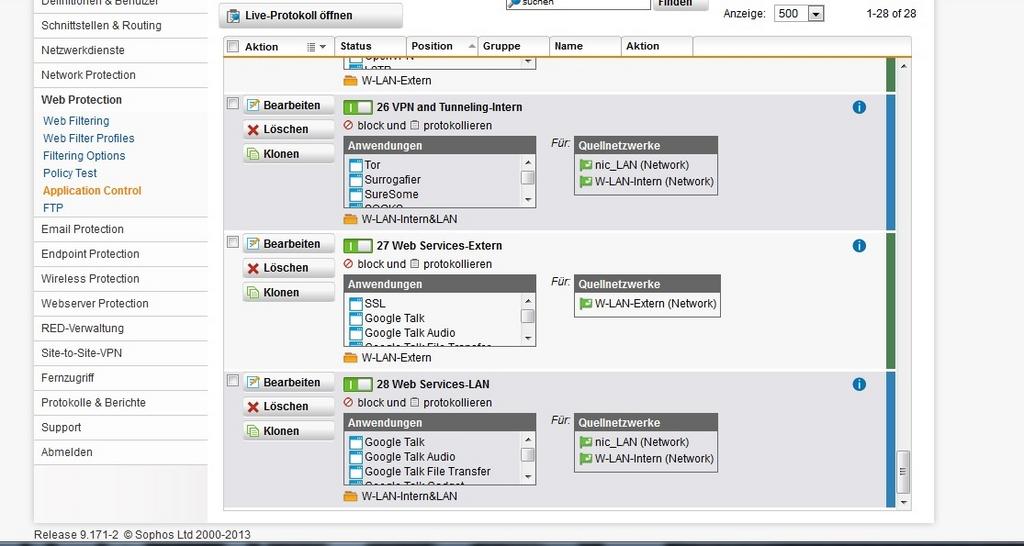Open the Anzeige 500 dropdown
1024x546 pixels.
816,13
